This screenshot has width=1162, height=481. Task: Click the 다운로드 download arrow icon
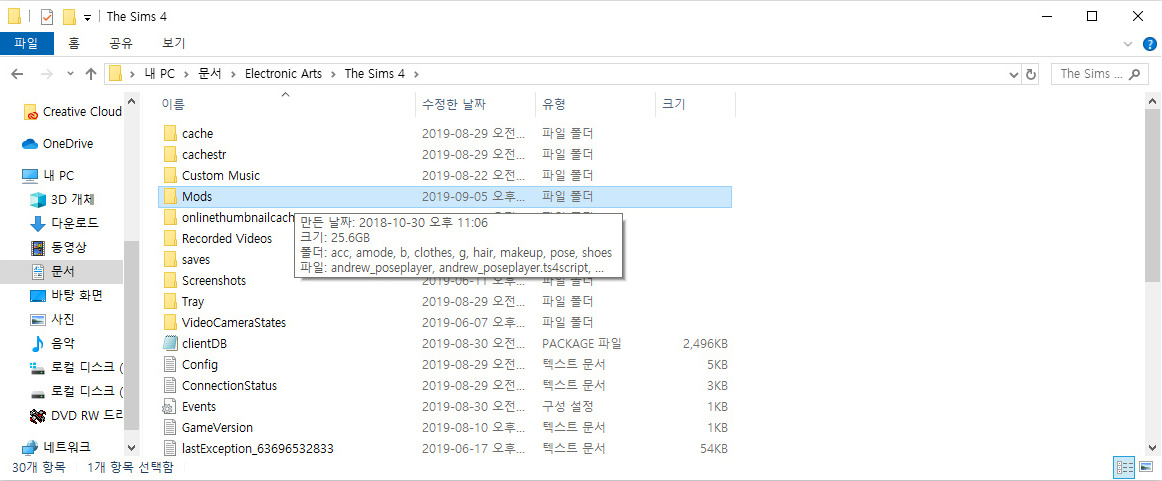point(38,223)
